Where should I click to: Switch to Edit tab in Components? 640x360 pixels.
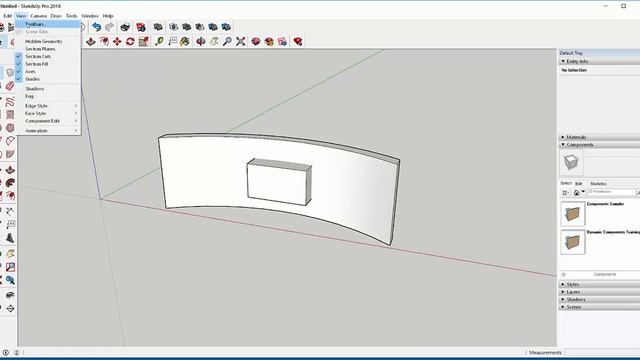click(x=578, y=184)
